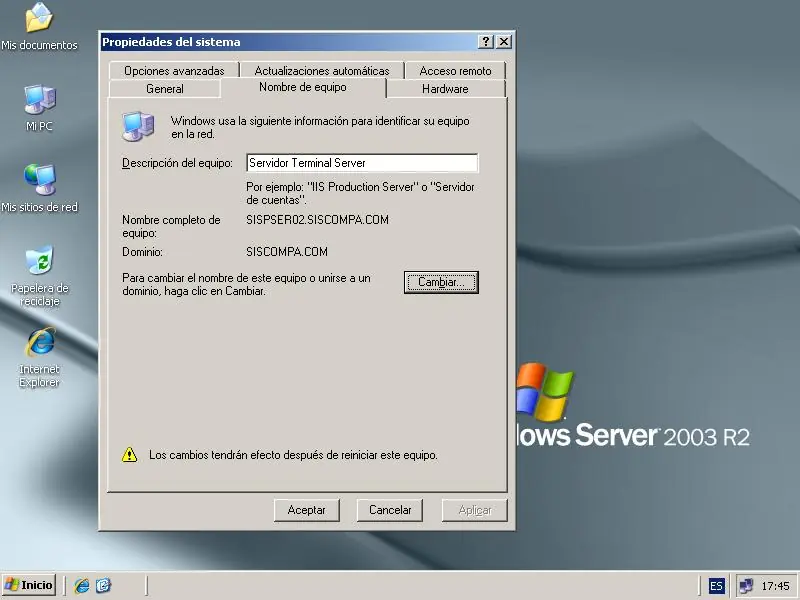Open the Inicio start menu
The image size is (800, 600).
pyautogui.click(x=29, y=585)
